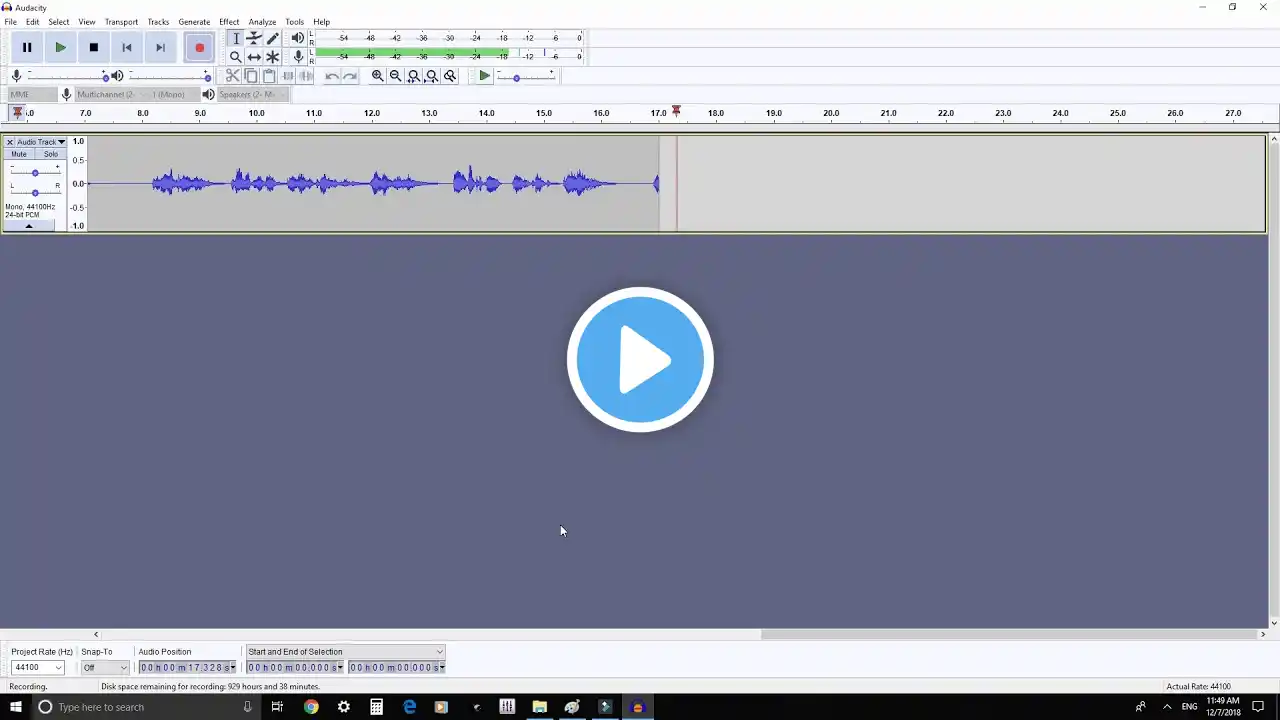The image size is (1280, 720).
Task: Click the Audio Track gain slider
Action: tap(35, 172)
